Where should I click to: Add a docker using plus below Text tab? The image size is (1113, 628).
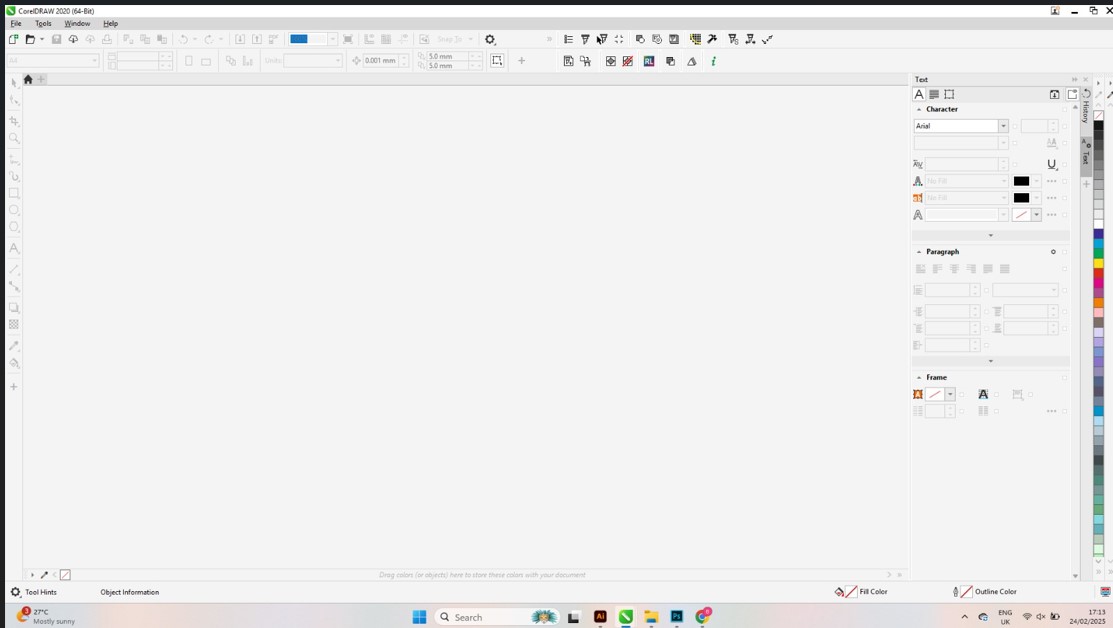(1086, 184)
